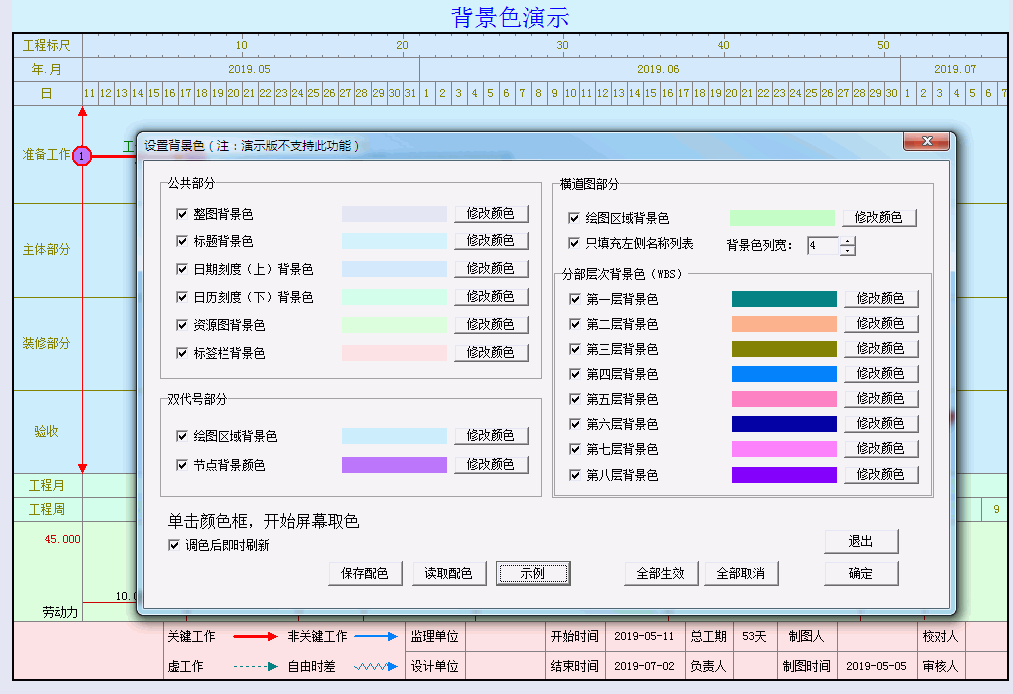1013x694 pixels.
Task: Focus the 背景色列宽 value field
Action: pyautogui.click(x=823, y=246)
